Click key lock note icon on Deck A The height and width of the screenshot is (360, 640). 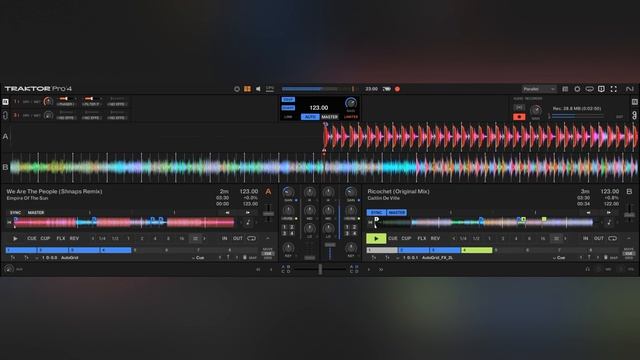(248, 222)
